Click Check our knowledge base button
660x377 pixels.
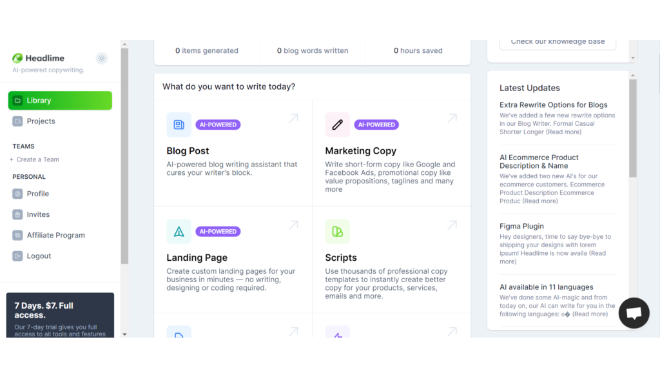point(558,44)
